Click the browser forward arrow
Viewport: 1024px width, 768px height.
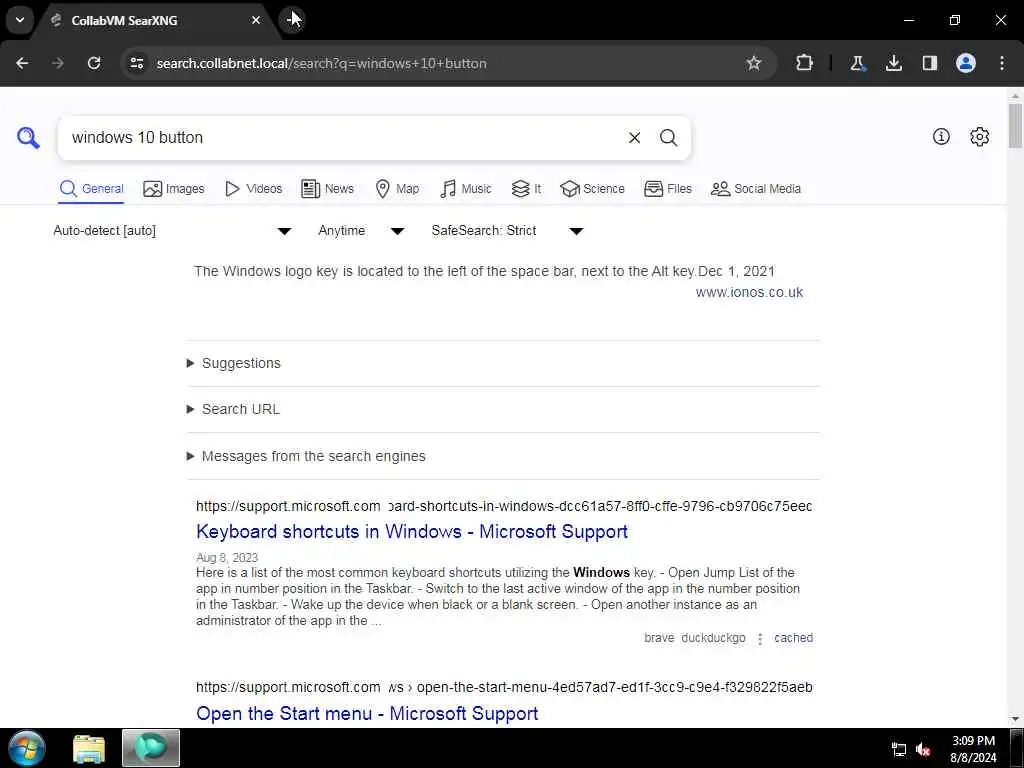pos(57,63)
